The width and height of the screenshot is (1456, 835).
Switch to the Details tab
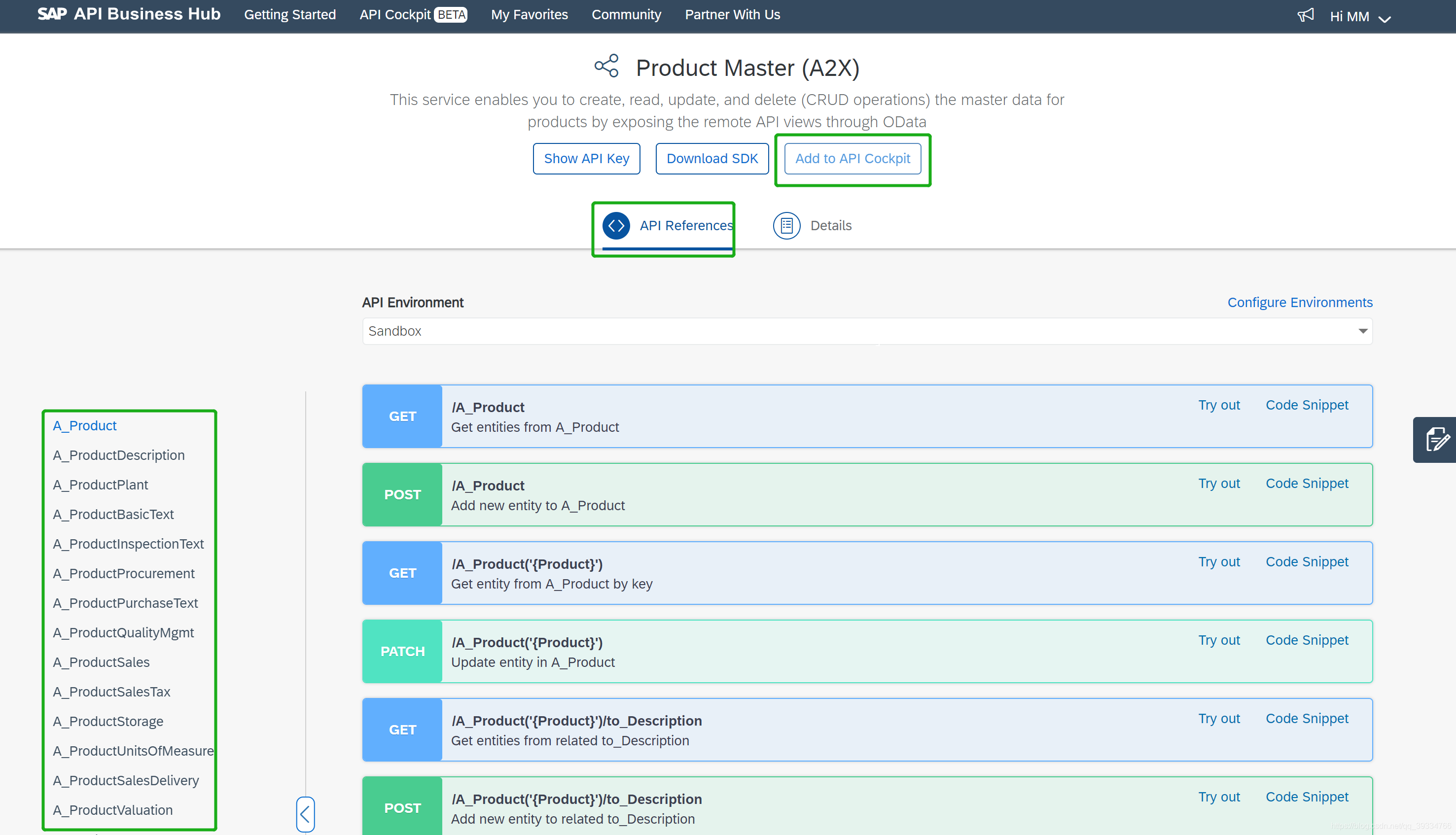point(830,225)
